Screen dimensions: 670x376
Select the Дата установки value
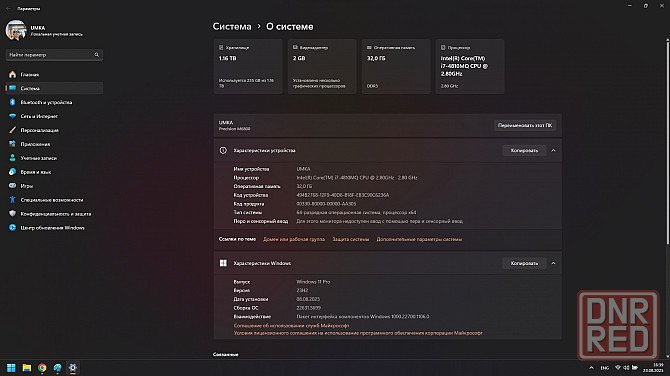308,299
